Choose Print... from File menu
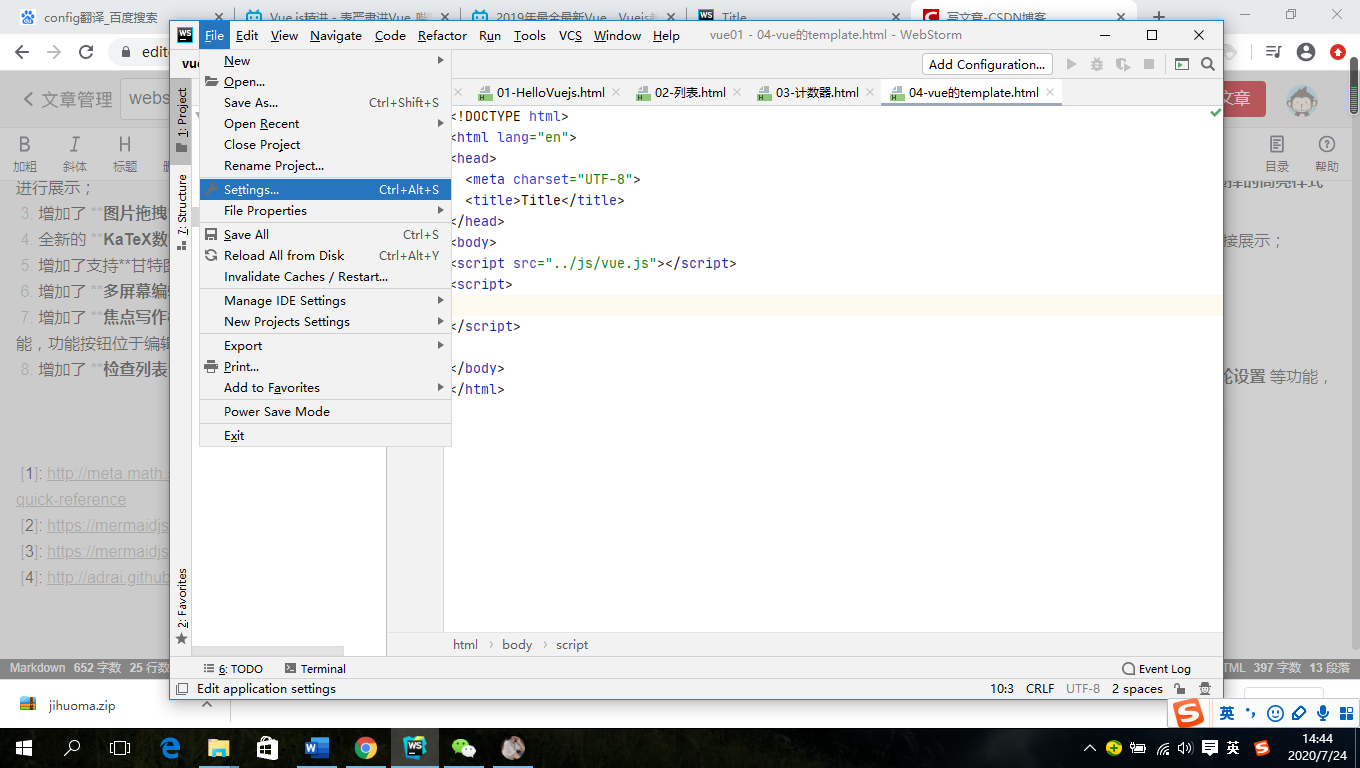 (x=325, y=367)
